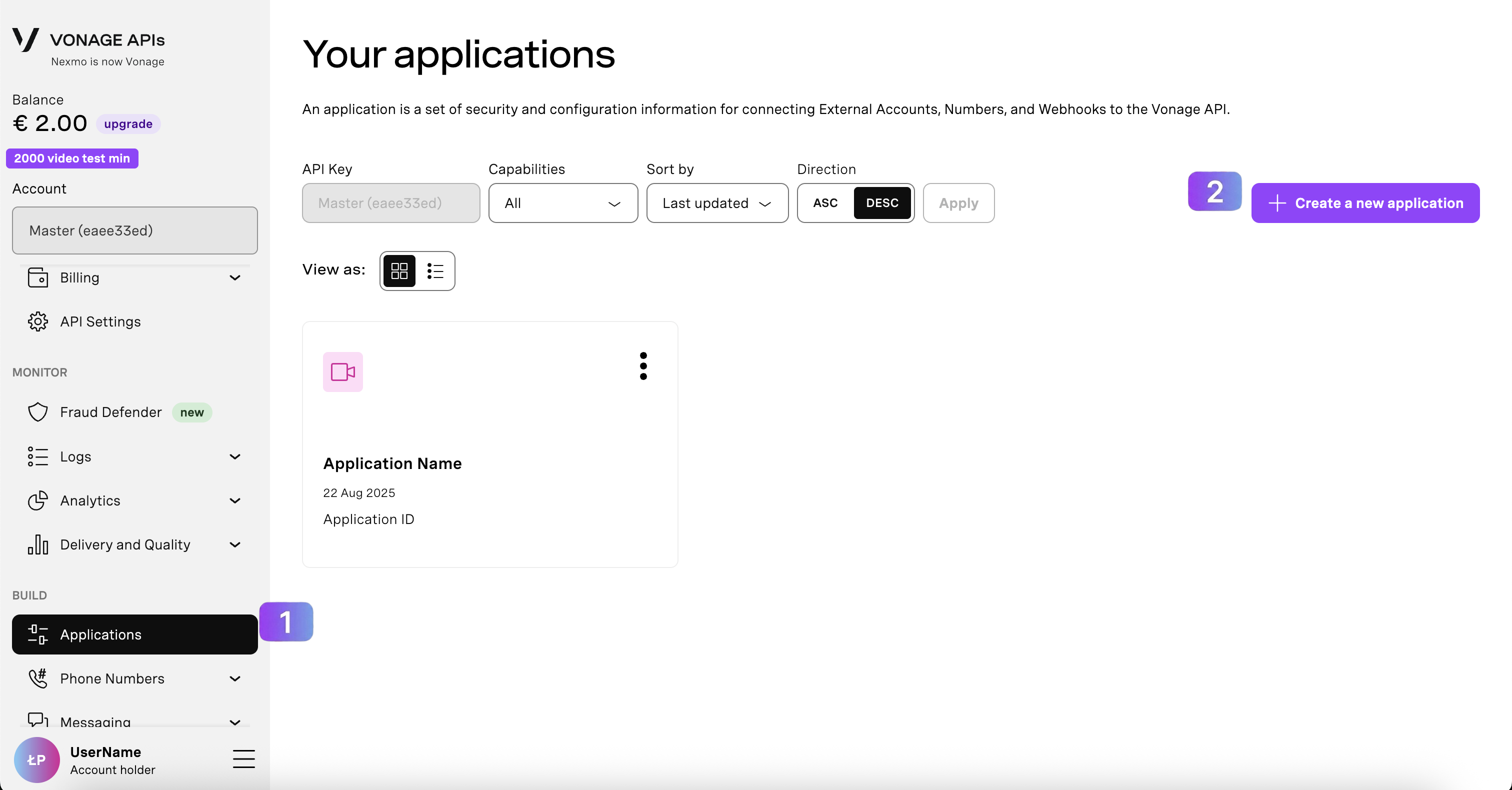Viewport: 1512px width, 790px height.
Task: Set sort direction to ASC
Action: point(824,203)
